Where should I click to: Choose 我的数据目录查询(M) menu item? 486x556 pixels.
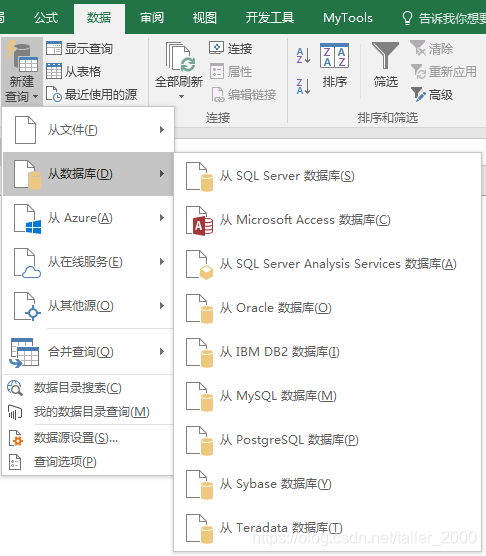click(88, 412)
